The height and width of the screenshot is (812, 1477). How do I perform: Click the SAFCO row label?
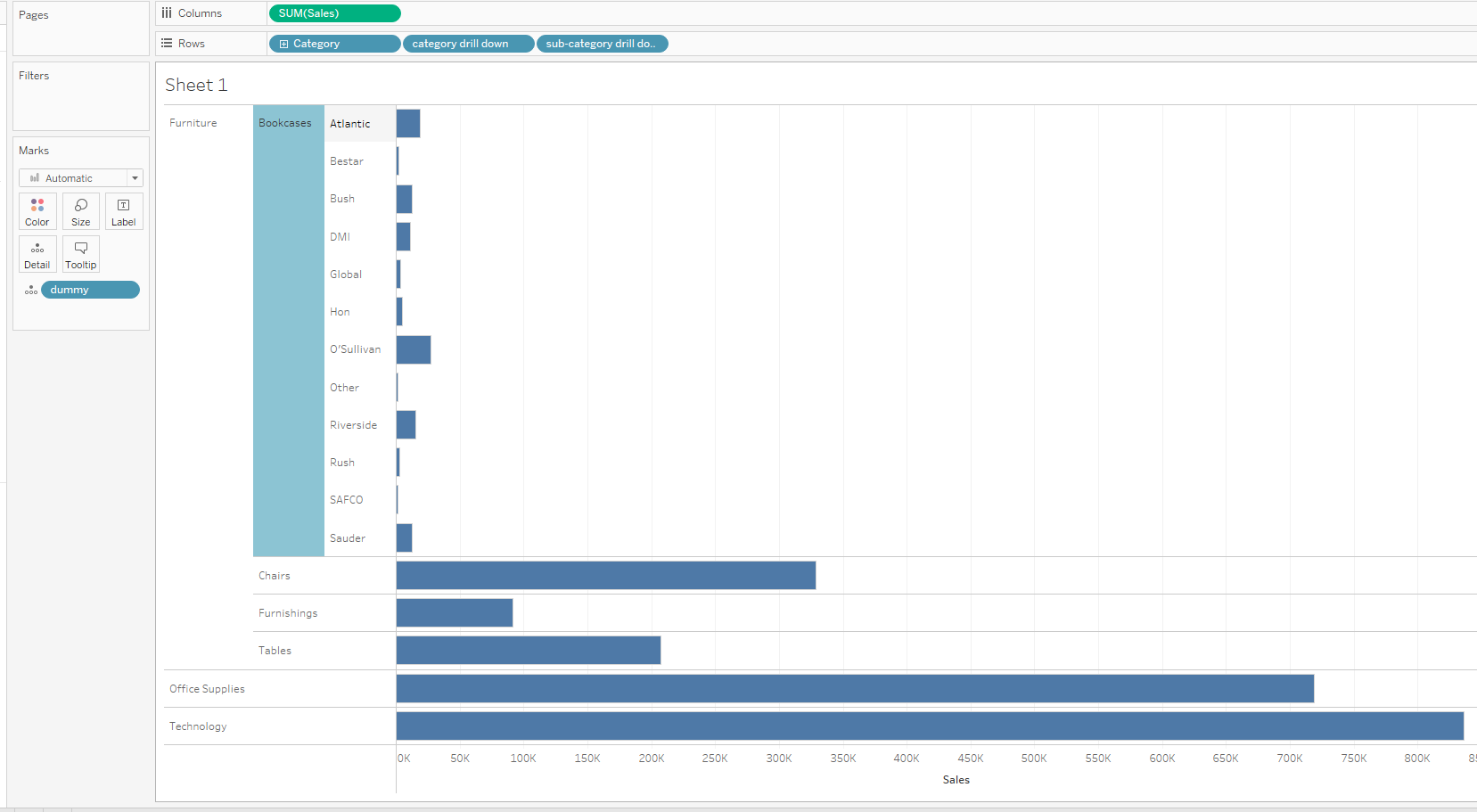pos(347,500)
